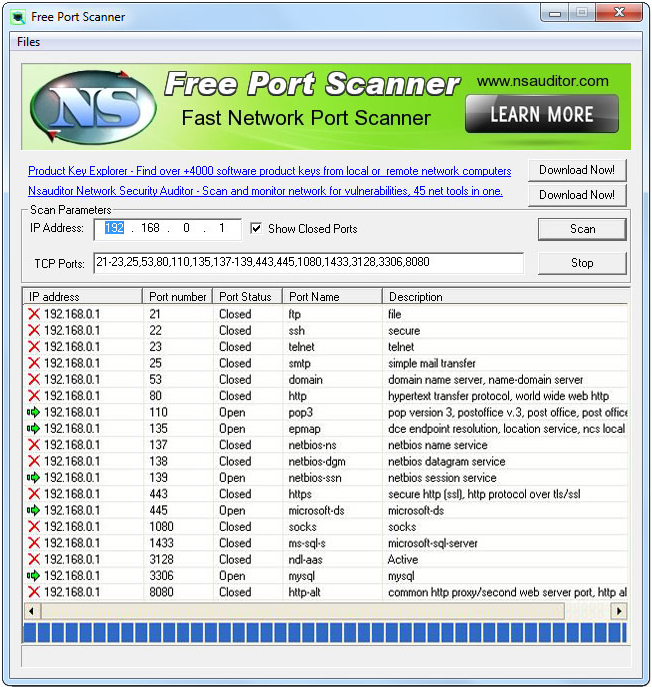Select the mysql port name cell
The width and height of the screenshot is (652, 687).
tap(301, 576)
